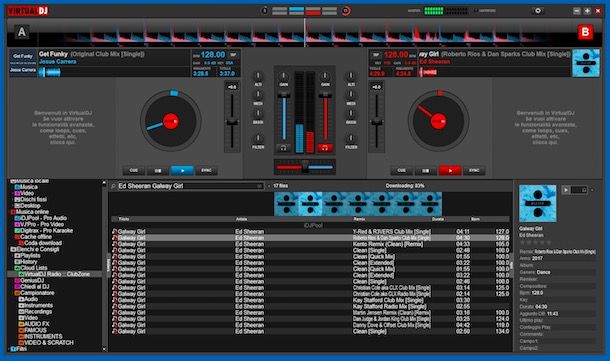Click the search field with Ed Sheeran Galway Girl

click(x=190, y=186)
